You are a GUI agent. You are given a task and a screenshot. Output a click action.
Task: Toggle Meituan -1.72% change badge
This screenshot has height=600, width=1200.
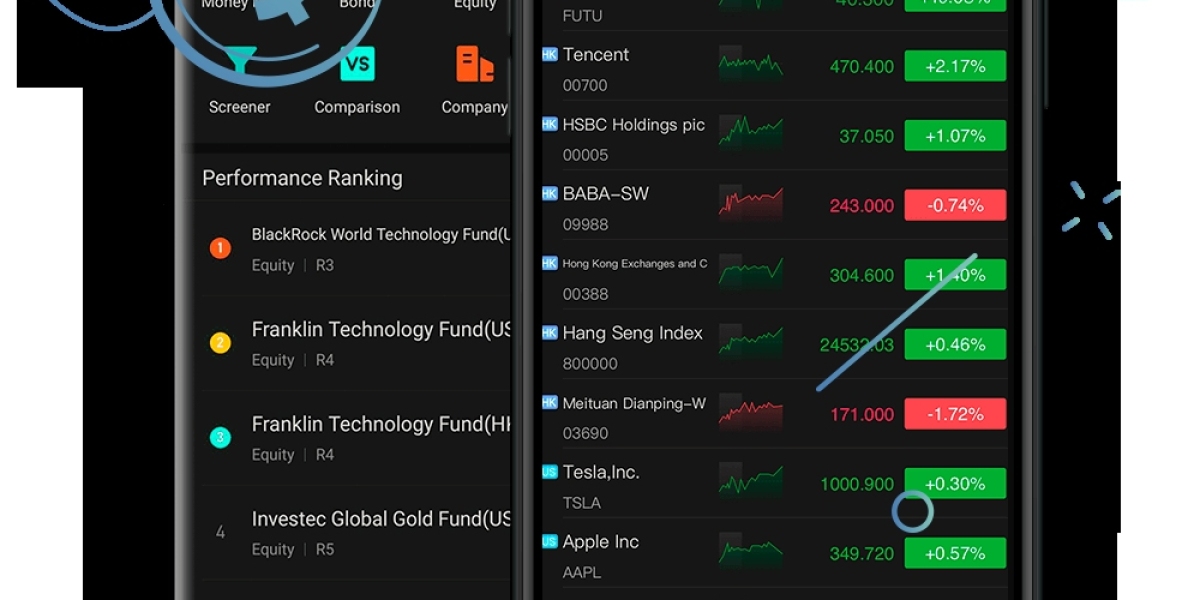click(x=955, y=414)
